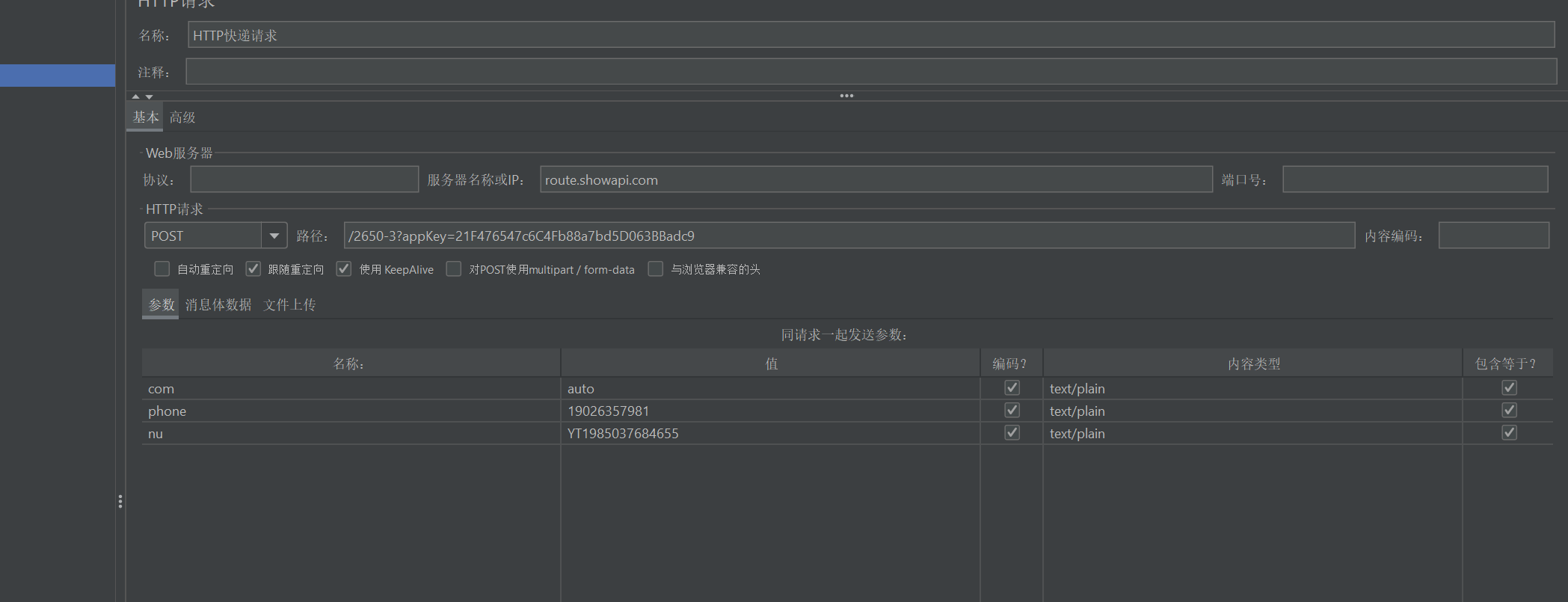Enable 对POST使用multipart / form-data checkbox
Image resolution: width=1568 pixels, height=602 pixels.
453,269
